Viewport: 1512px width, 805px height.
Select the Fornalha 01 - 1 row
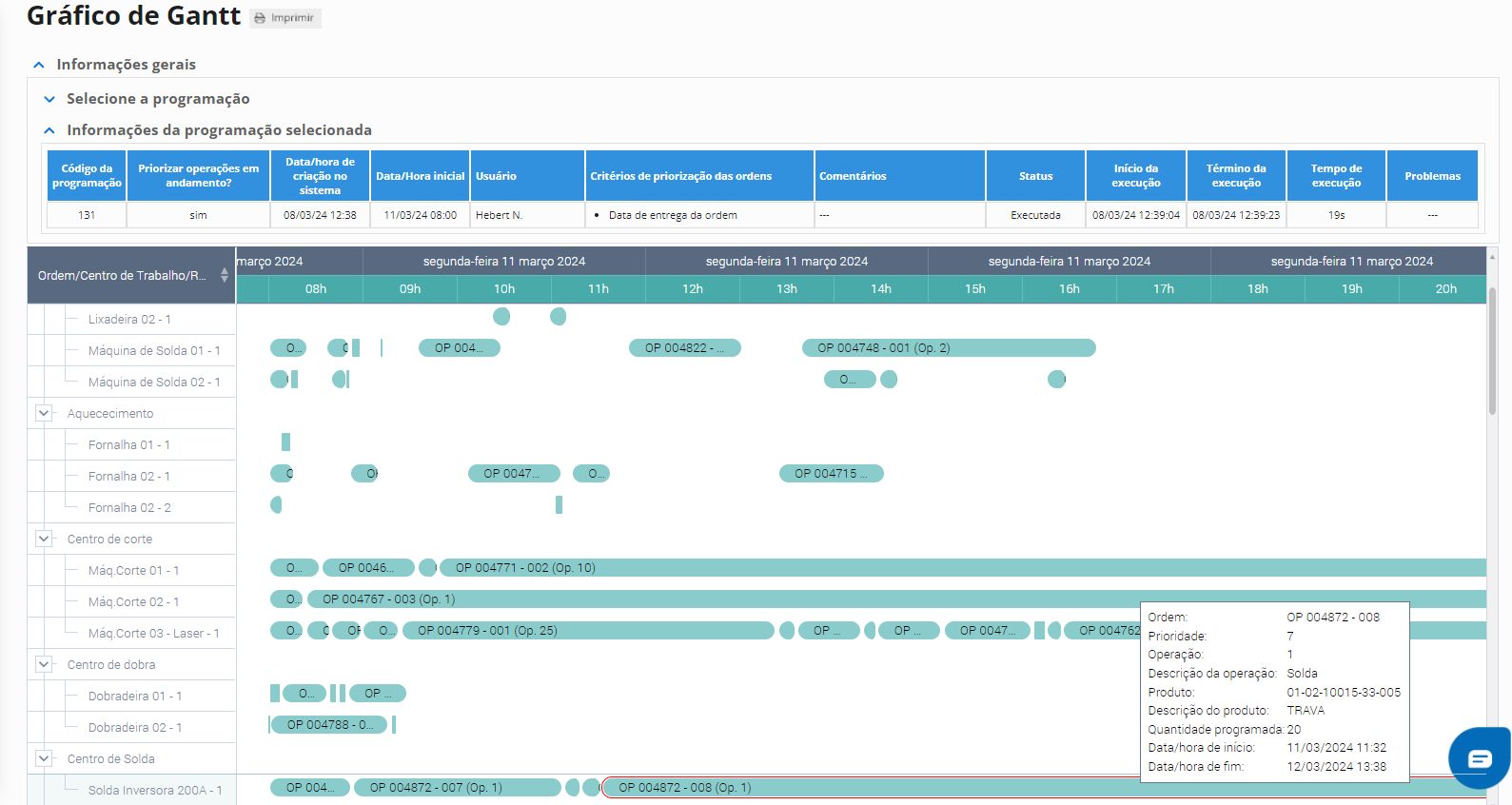(x=131, y=444)
